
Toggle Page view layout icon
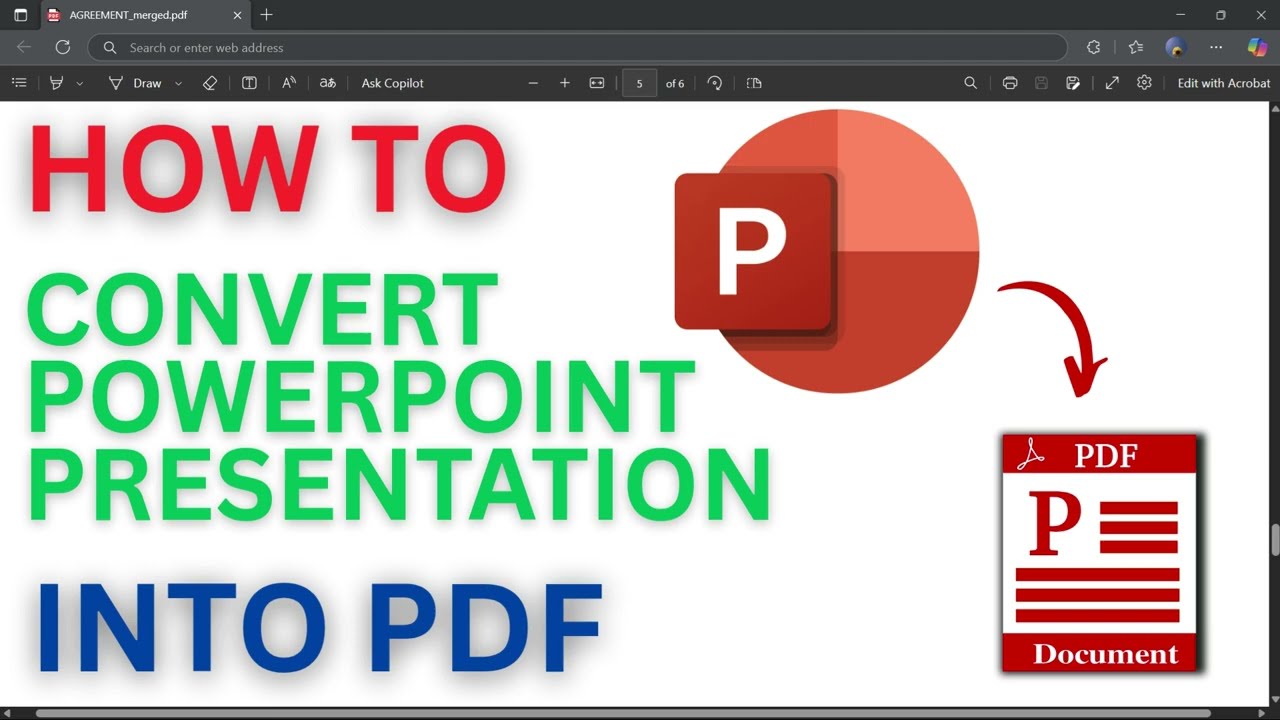(x=754, y=83)
